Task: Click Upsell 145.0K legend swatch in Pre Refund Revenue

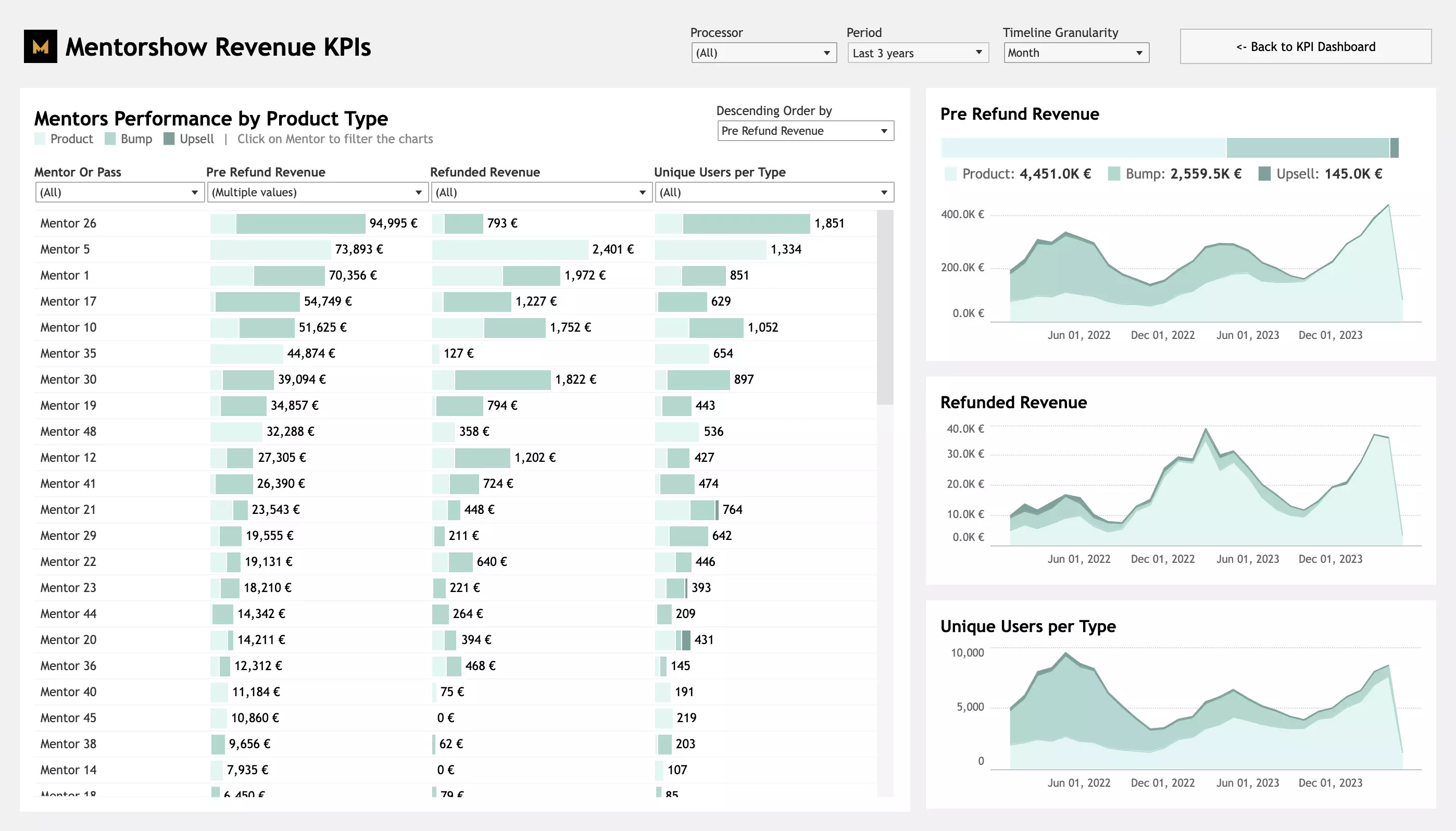Action: pyautogui.click(x=1264, y=173)
